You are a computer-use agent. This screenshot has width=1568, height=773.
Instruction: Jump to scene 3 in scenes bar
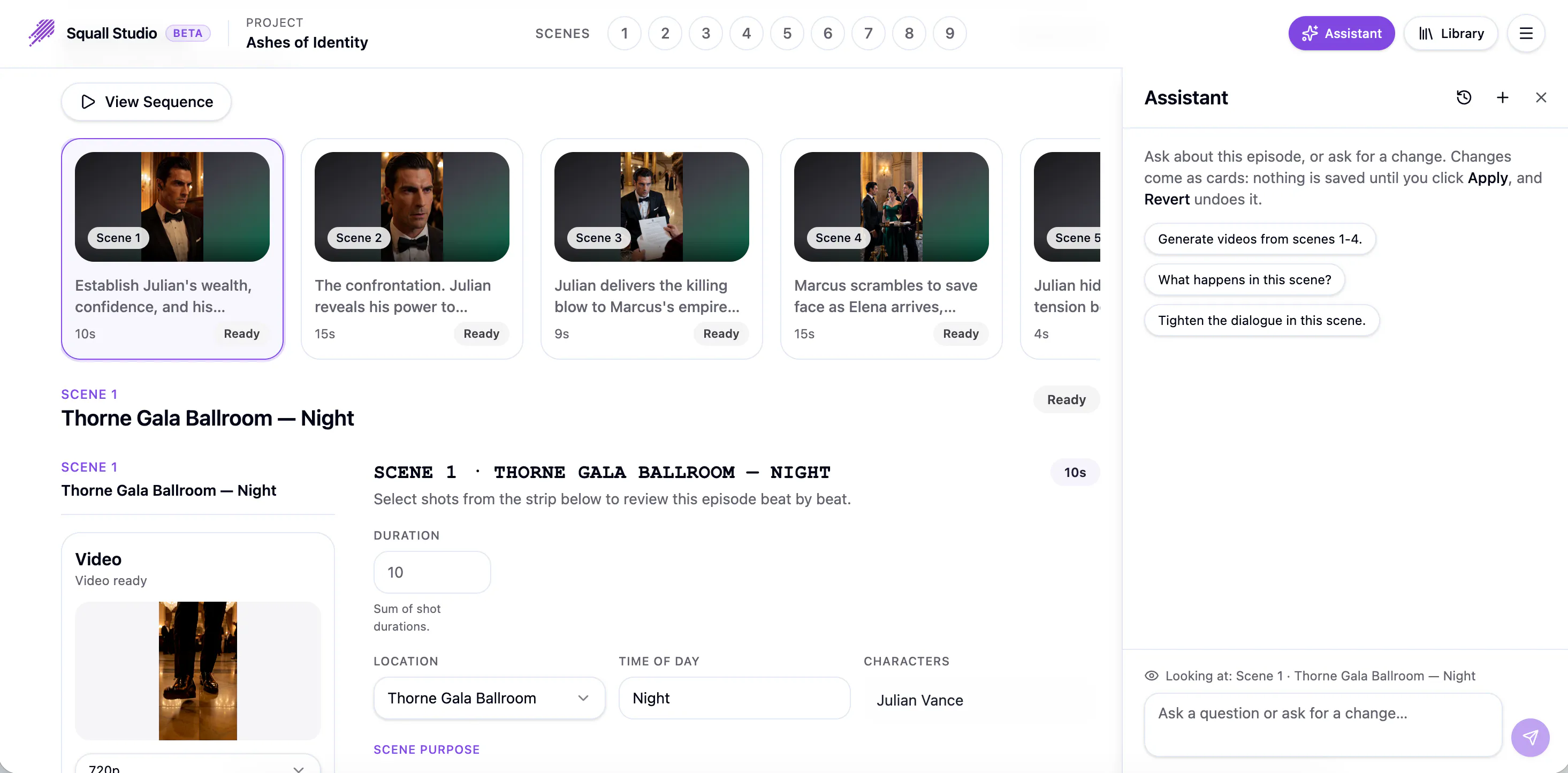pyautogui.click(x=705, y=34)
